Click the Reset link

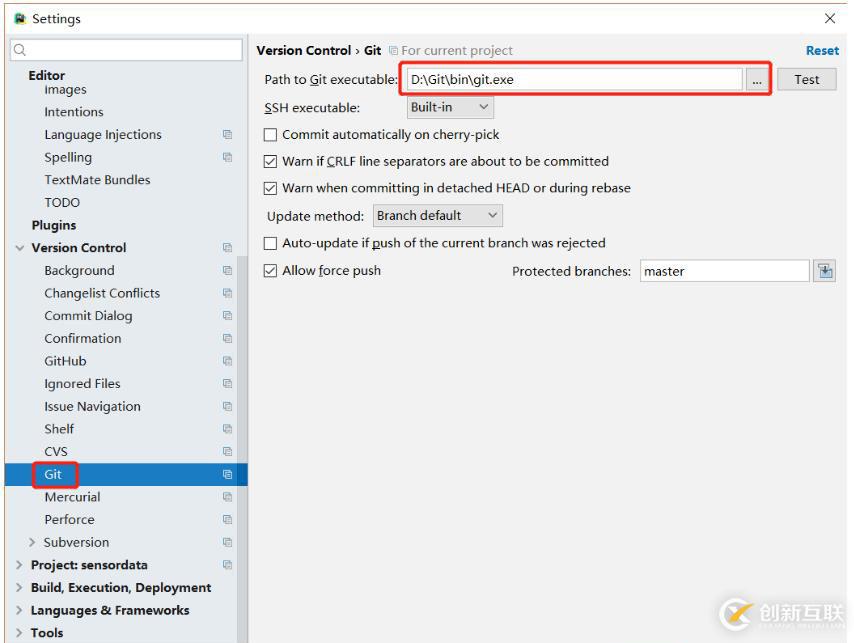pos(822,51)
